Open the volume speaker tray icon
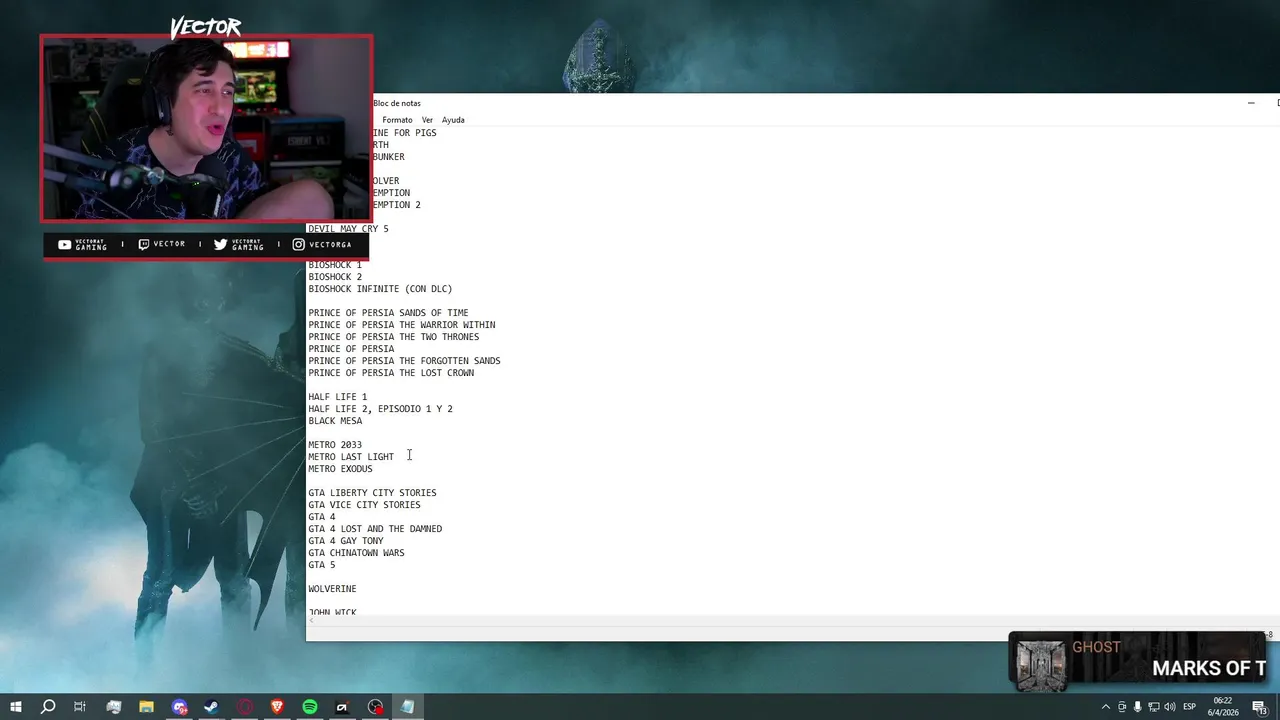This screenshot has height=720, width=1280. 1169,707
